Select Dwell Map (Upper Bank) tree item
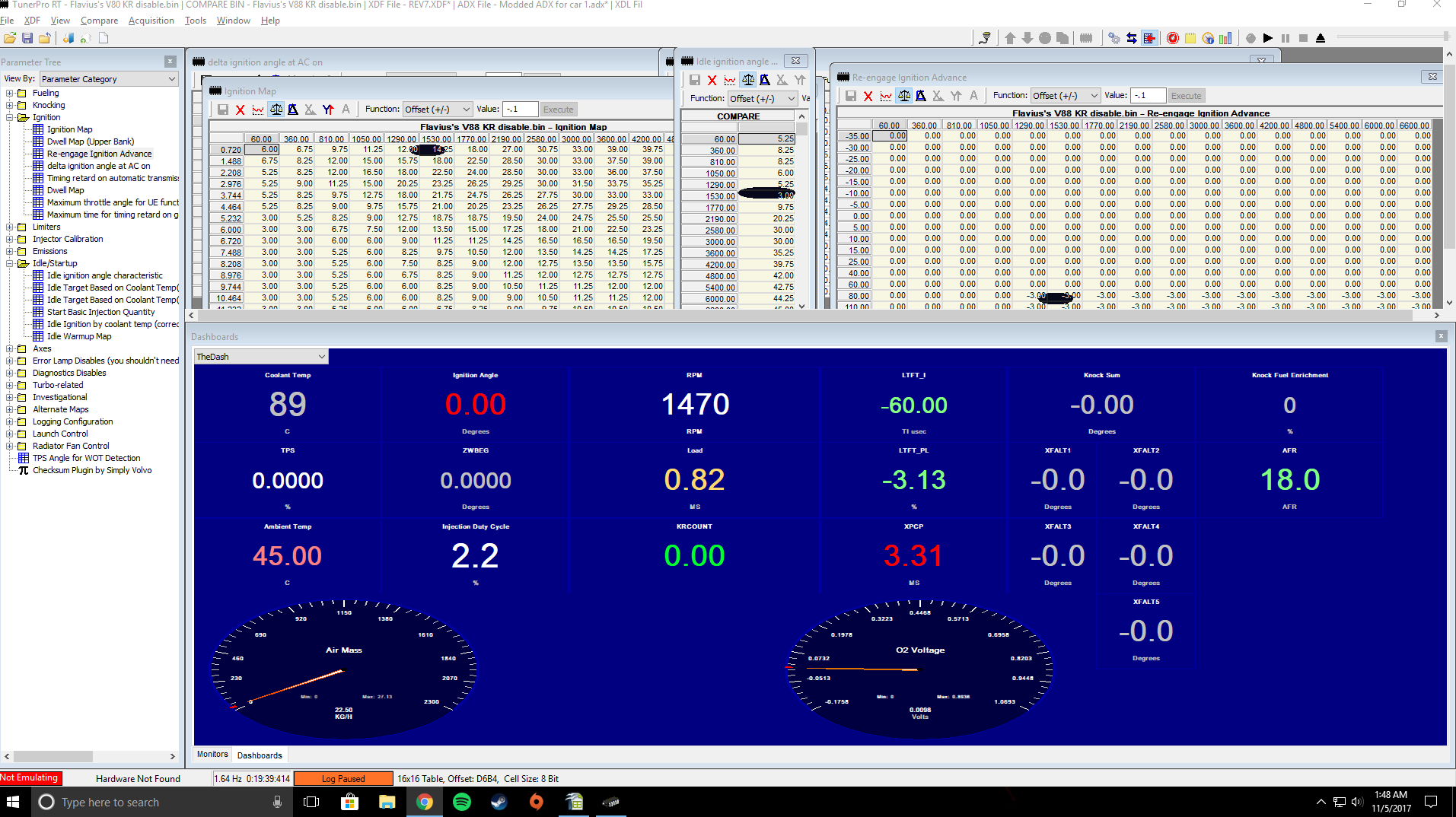 [x=90, y=141]
